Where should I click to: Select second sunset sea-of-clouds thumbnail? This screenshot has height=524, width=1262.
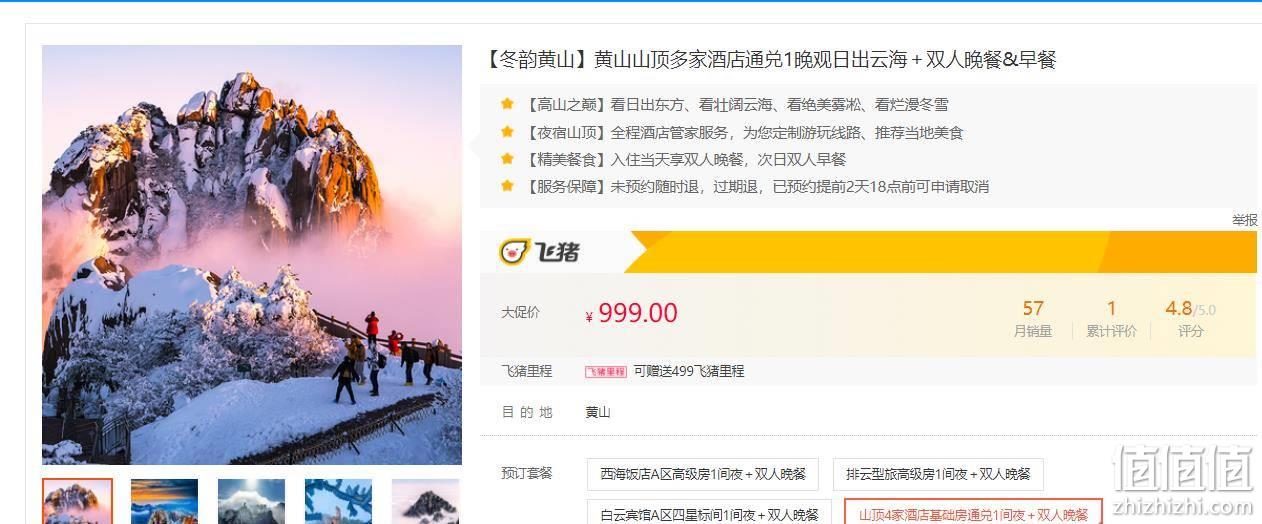(x=164, y=501)
